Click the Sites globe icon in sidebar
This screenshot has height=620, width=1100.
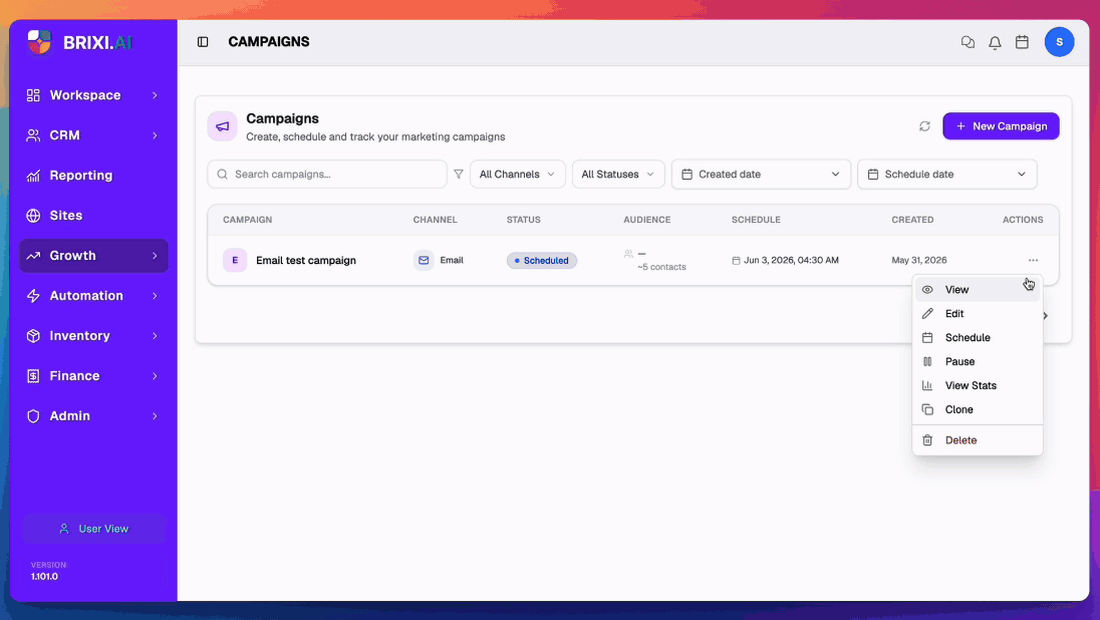point(33,215)
